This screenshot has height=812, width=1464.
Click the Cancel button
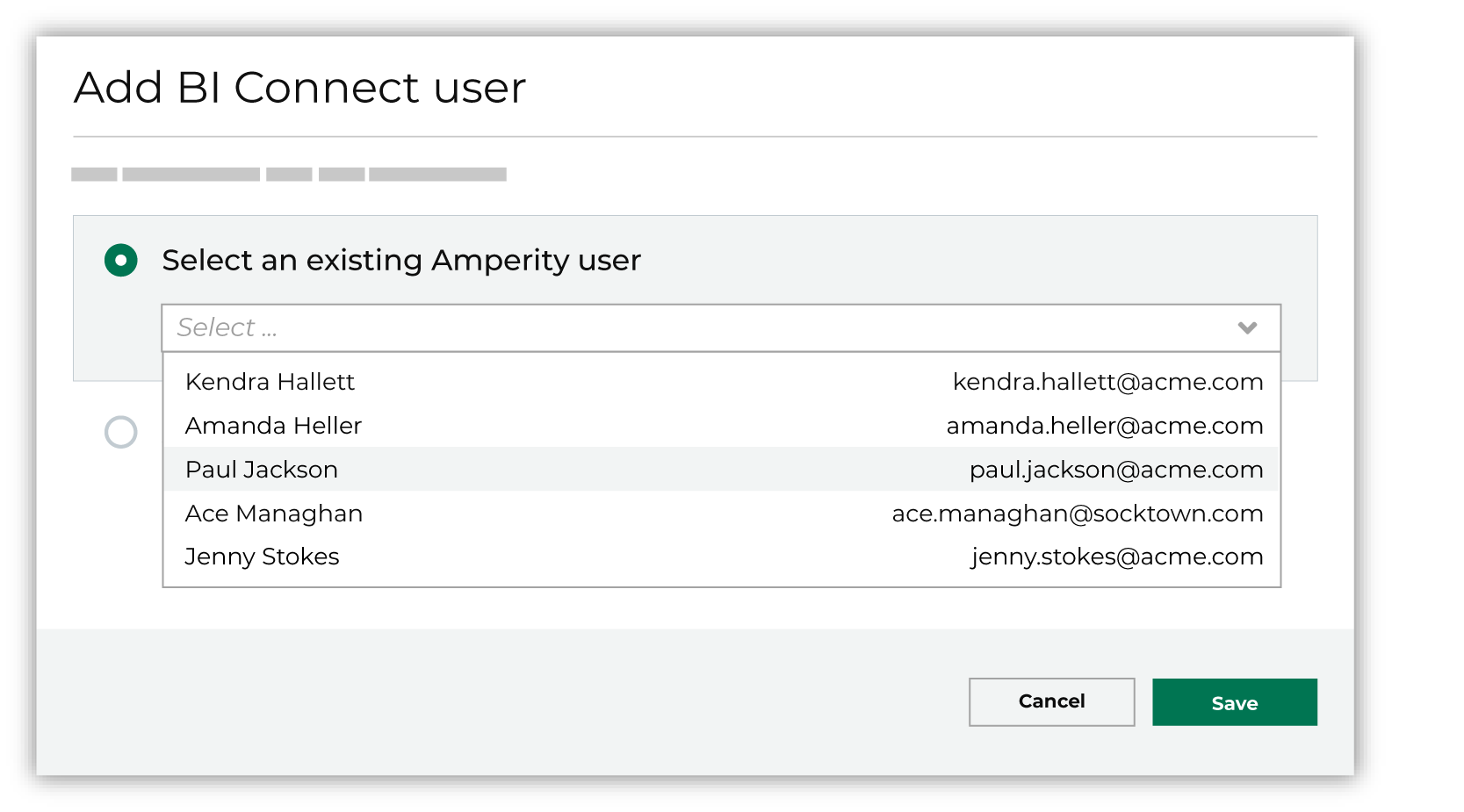click(x=1052, y=701)
